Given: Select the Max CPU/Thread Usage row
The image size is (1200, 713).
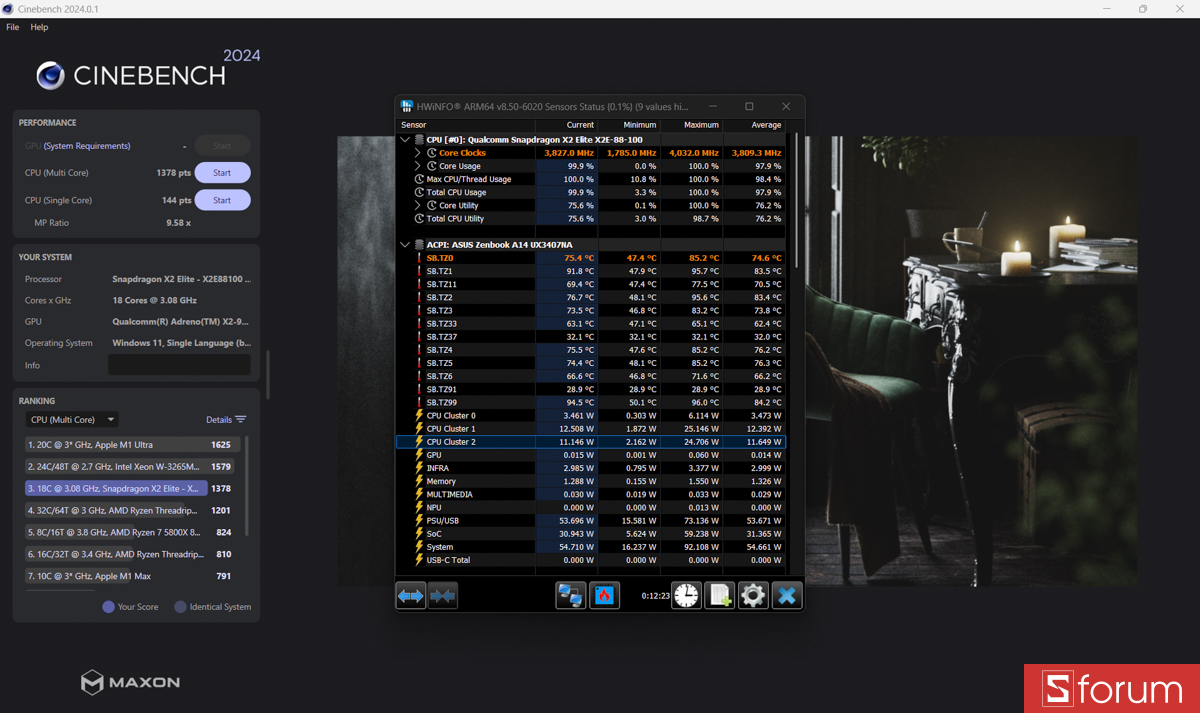Looking at the screenshot, I should coord(591,179).
